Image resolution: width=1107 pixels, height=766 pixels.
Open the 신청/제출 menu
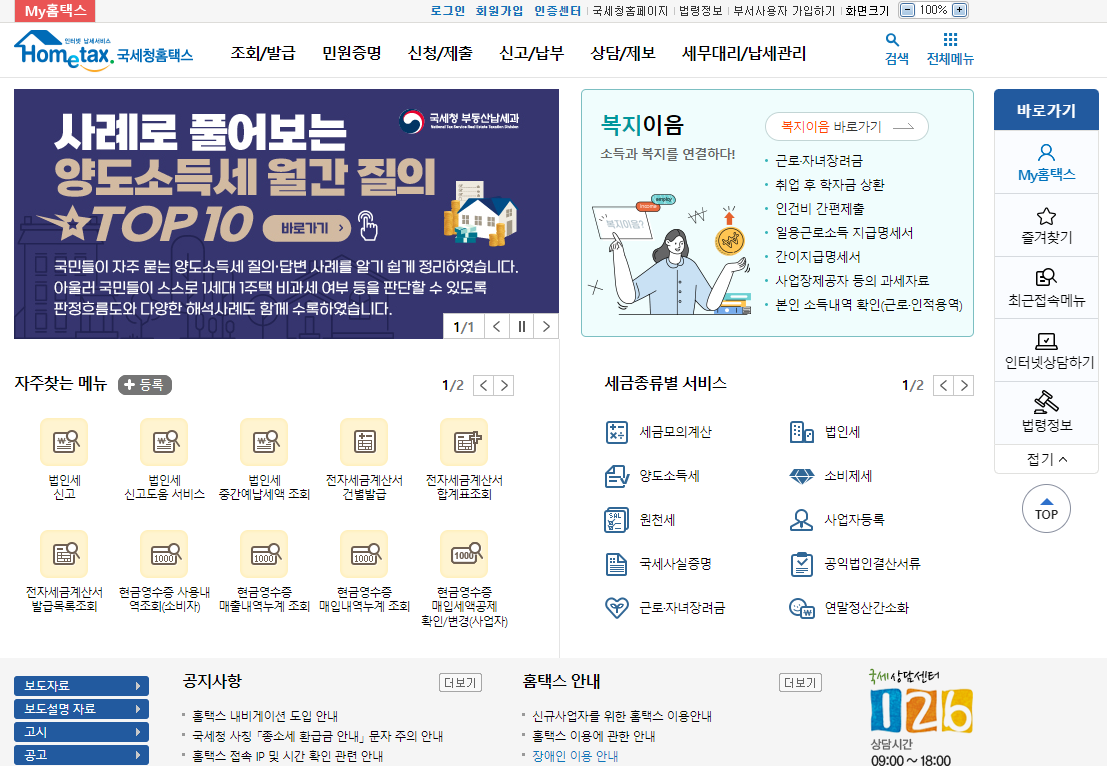[440, 53]
